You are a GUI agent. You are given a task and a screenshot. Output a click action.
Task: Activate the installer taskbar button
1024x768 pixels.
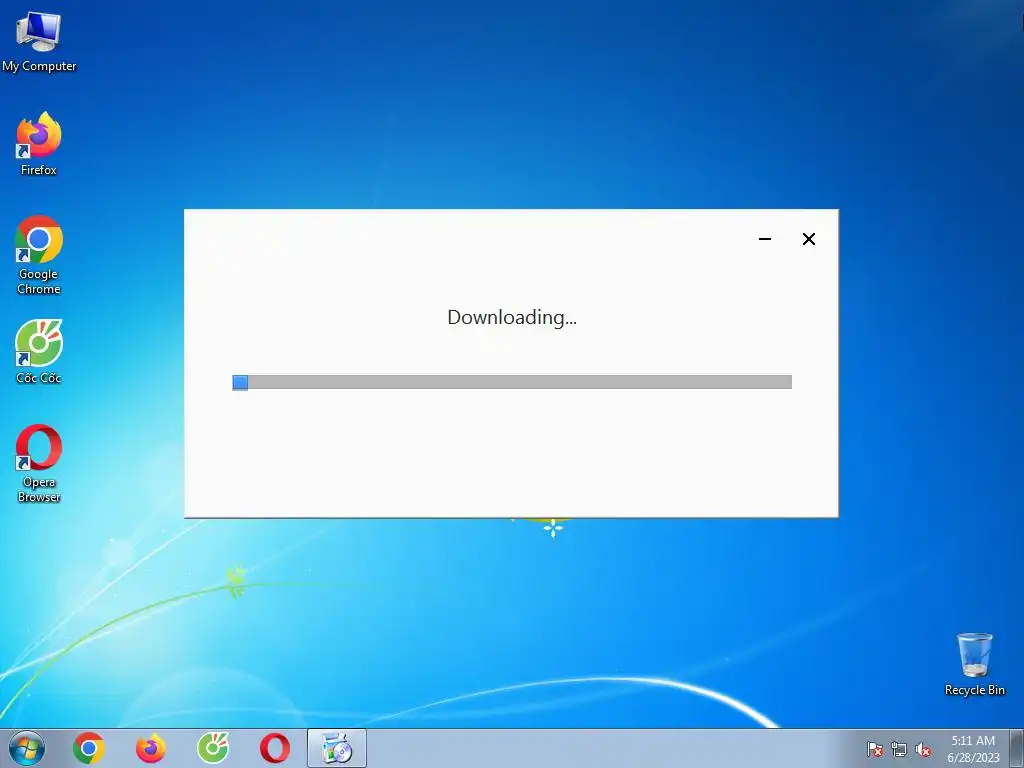[337, 748]
